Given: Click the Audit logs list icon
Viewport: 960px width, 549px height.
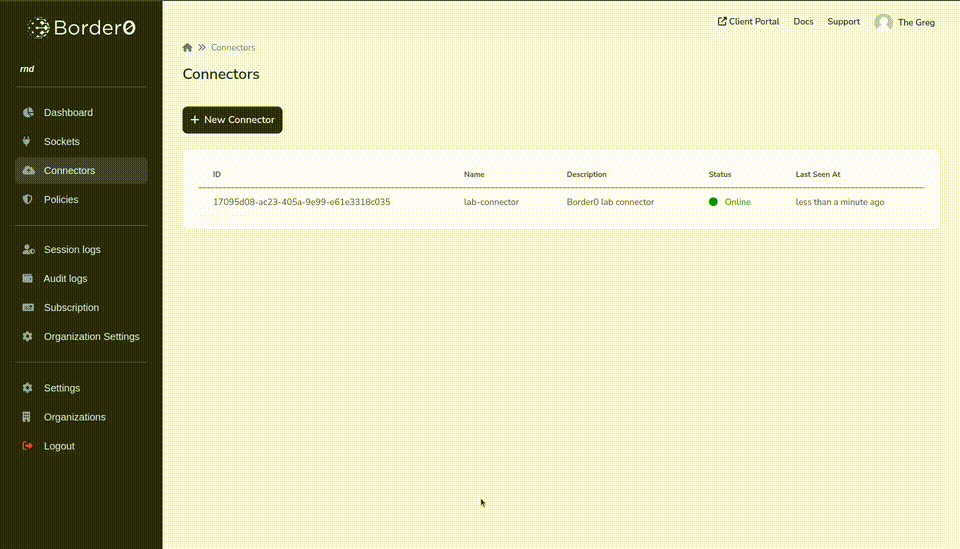Looking at the screenshot, I should coord(28,278).
